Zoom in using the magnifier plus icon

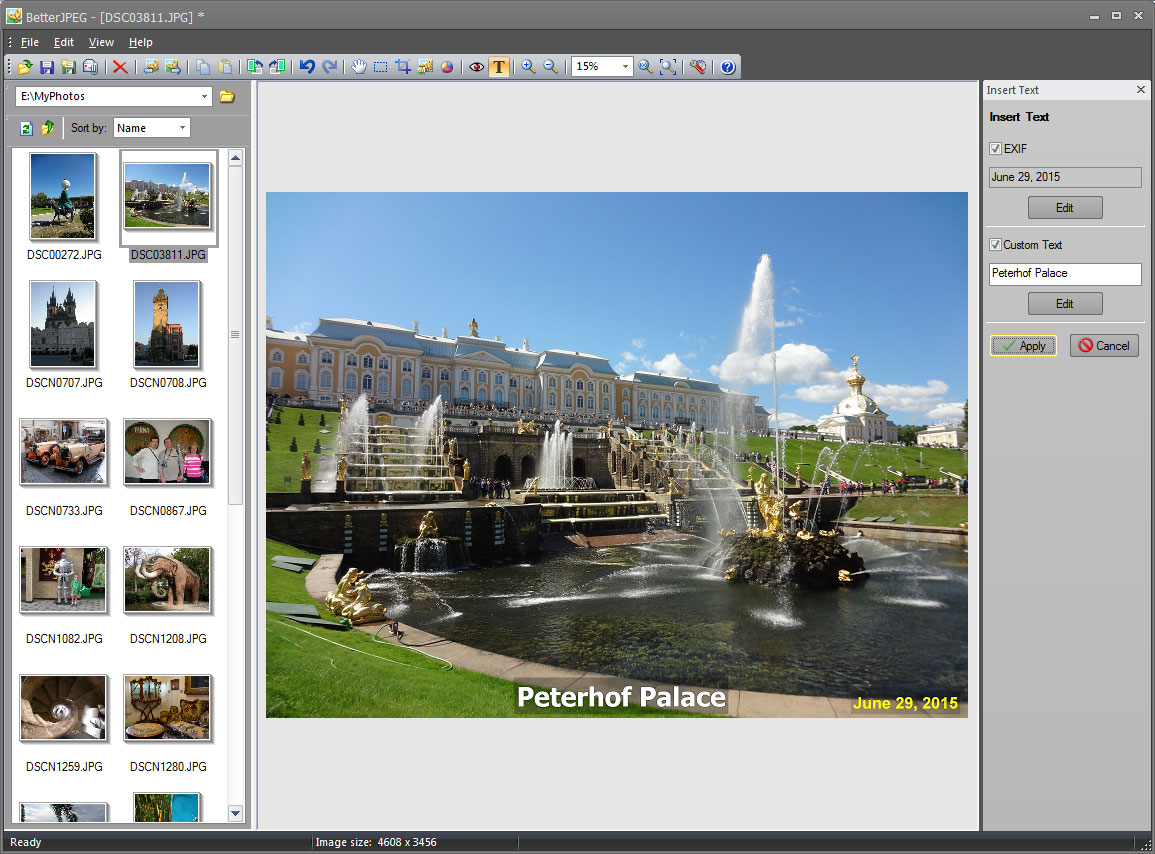click(x=527, y=67)
